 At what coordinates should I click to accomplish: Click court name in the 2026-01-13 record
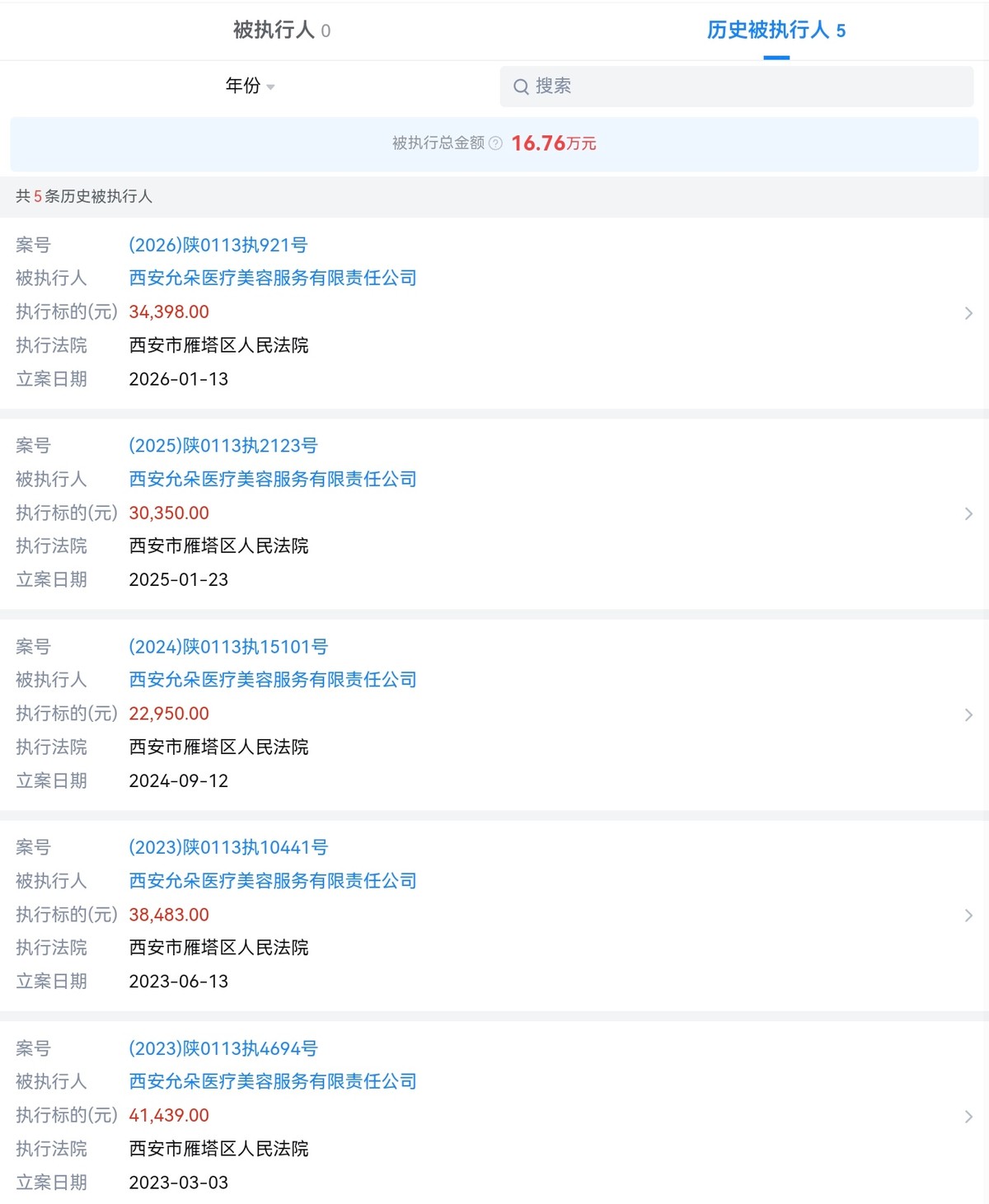point(219,345)
